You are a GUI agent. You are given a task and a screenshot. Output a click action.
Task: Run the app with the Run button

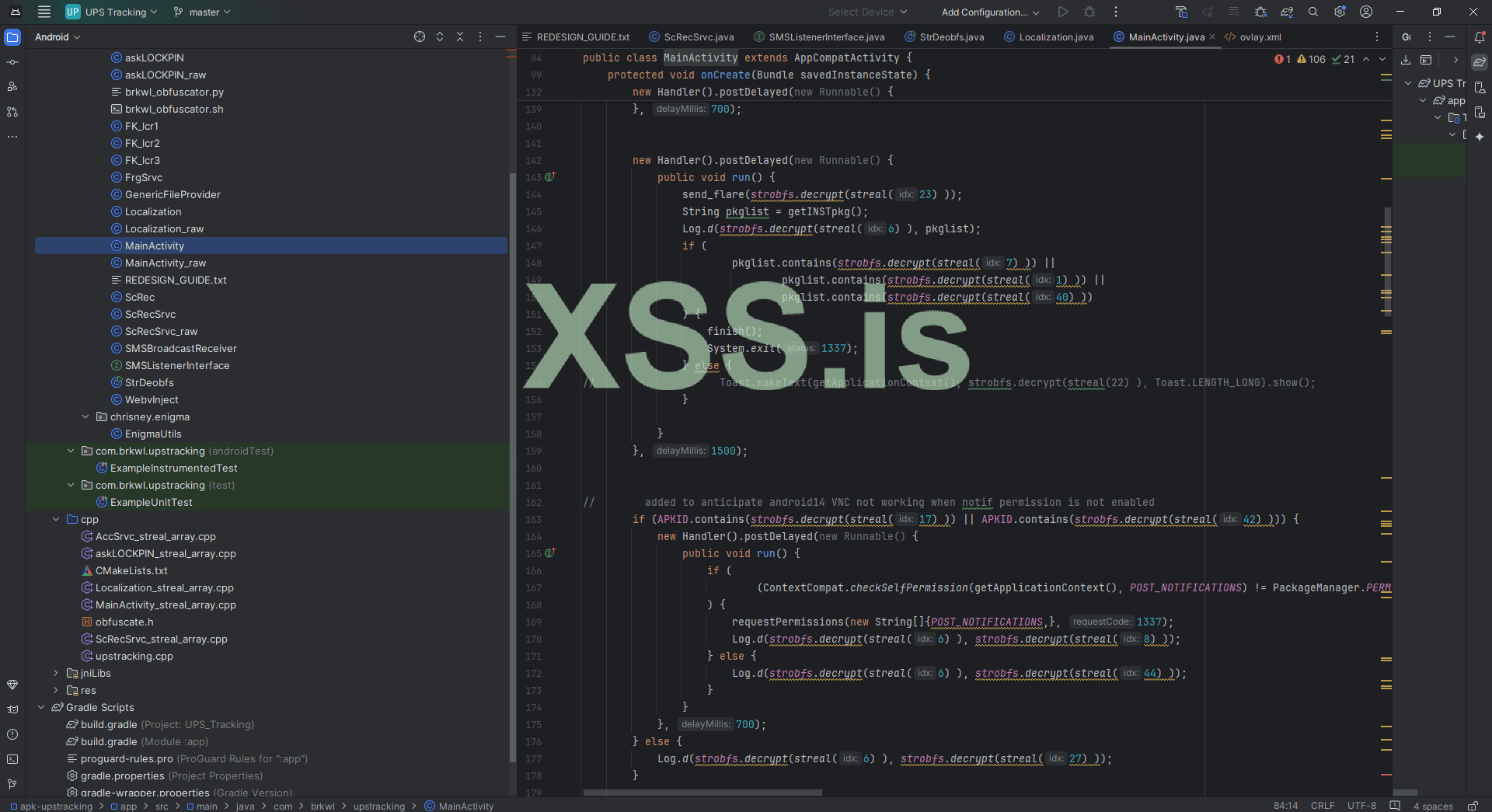pos(1063,12)
